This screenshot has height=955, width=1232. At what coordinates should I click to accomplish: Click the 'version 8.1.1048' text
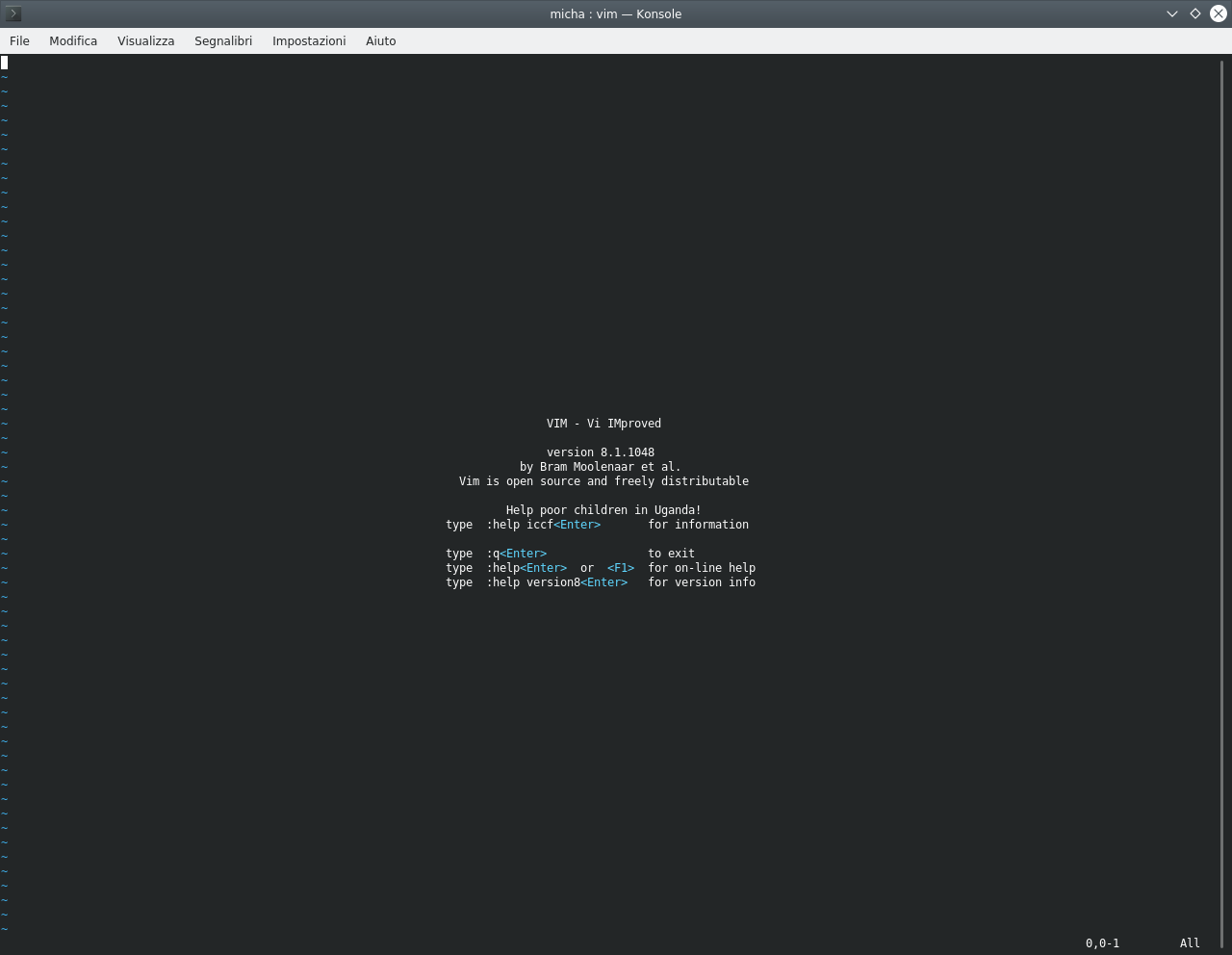click(x=601, y=452)
